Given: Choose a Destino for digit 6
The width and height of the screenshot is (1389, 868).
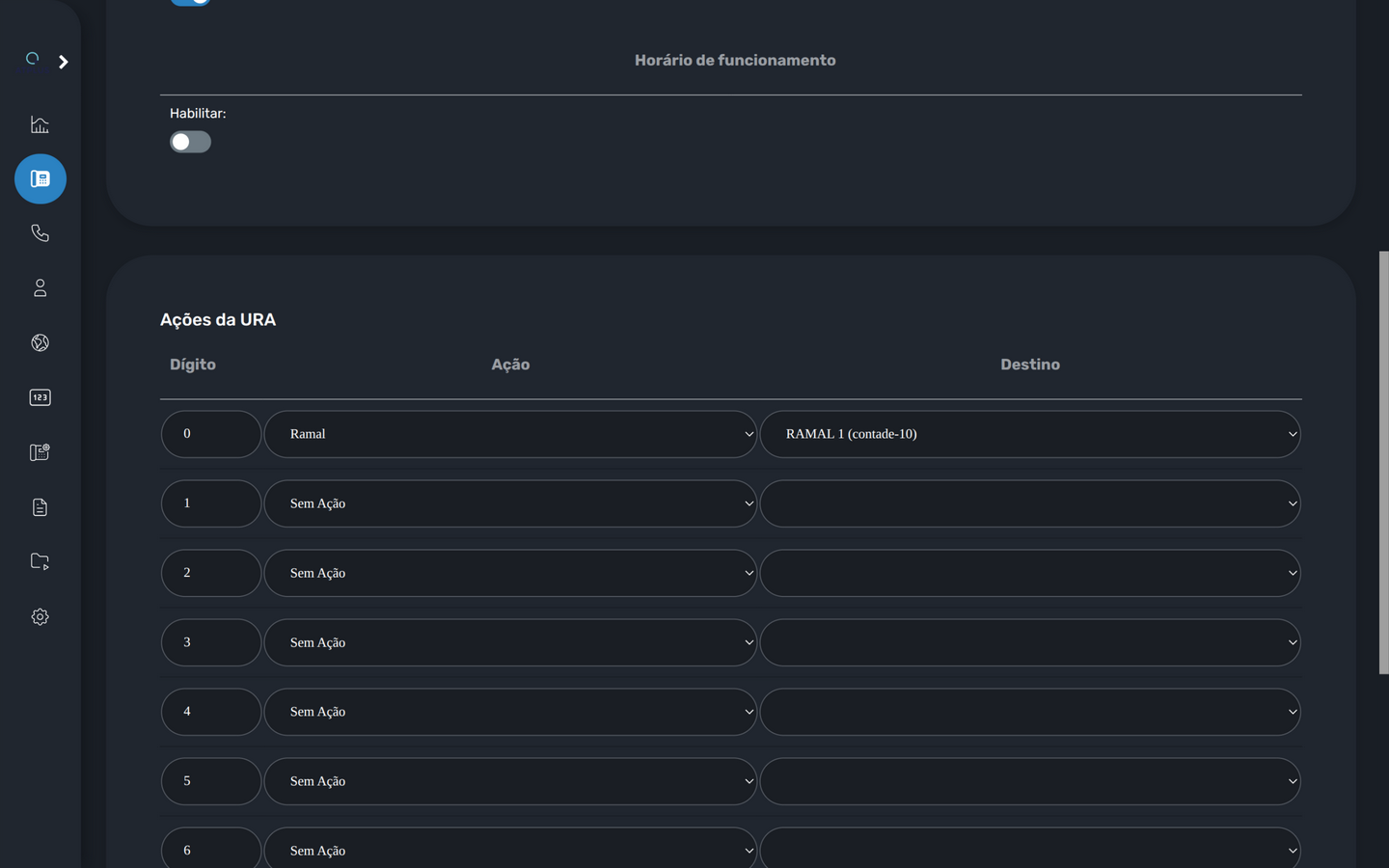Looking at the screenshot, I should tap(1030, 849).
